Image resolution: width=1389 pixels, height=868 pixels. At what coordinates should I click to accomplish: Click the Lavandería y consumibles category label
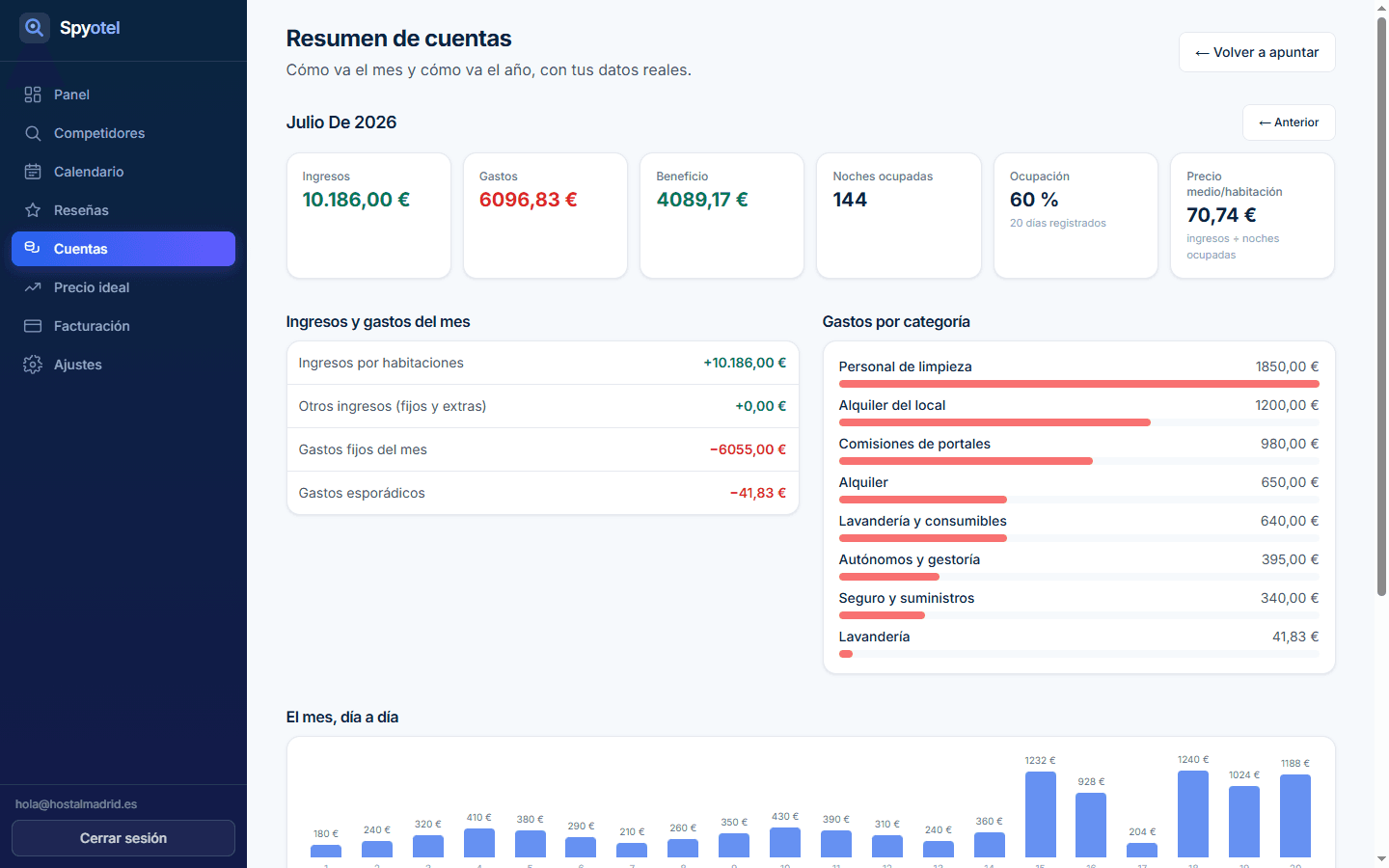coord(922,521)
